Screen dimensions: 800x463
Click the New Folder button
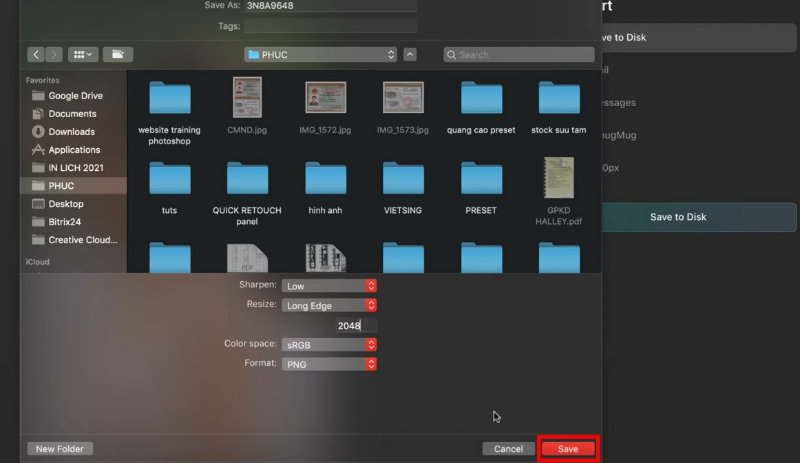60,449
